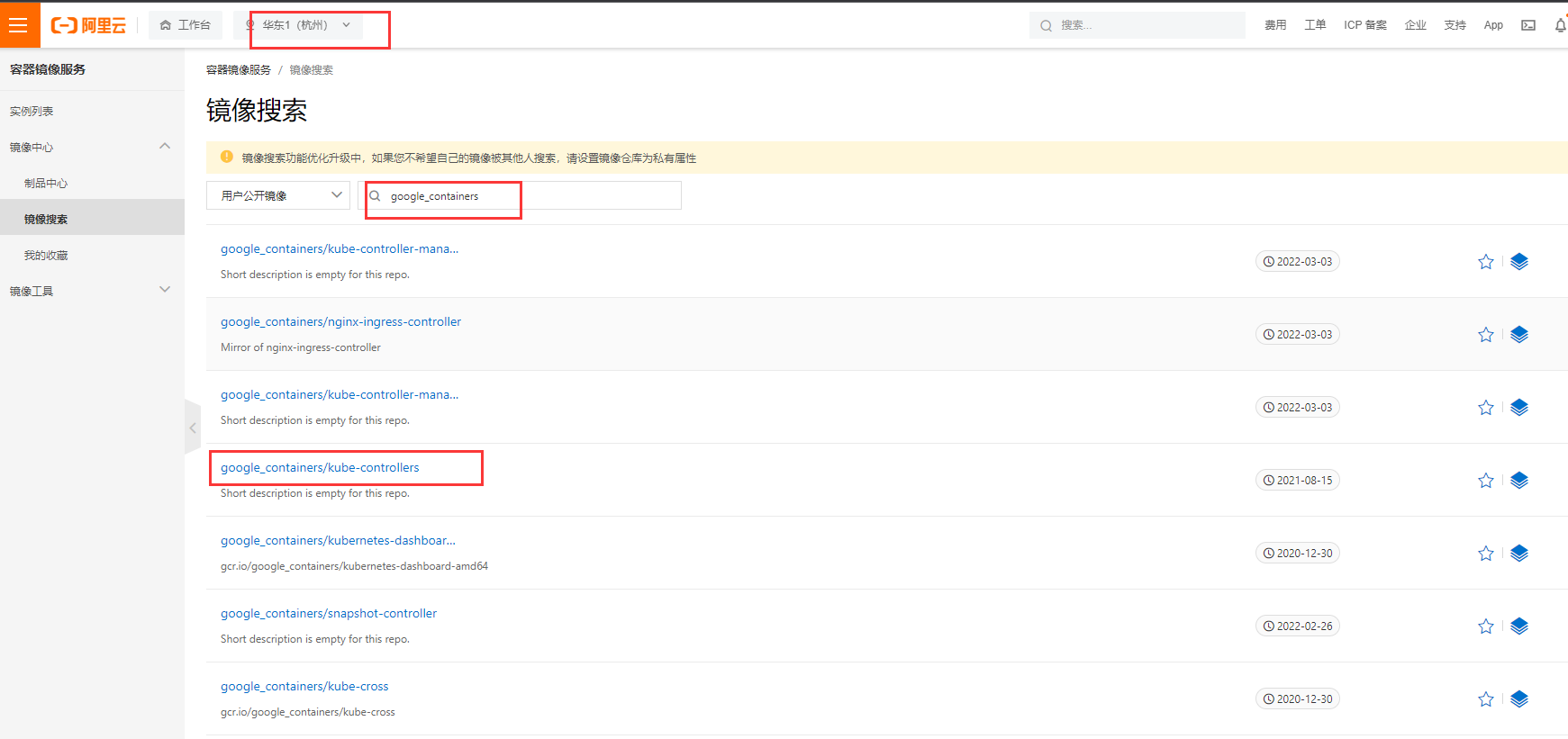This screenshot has height=739, width=1568.
Task: Open google_containers/snapshot-controller link
Action: [329, 614]
